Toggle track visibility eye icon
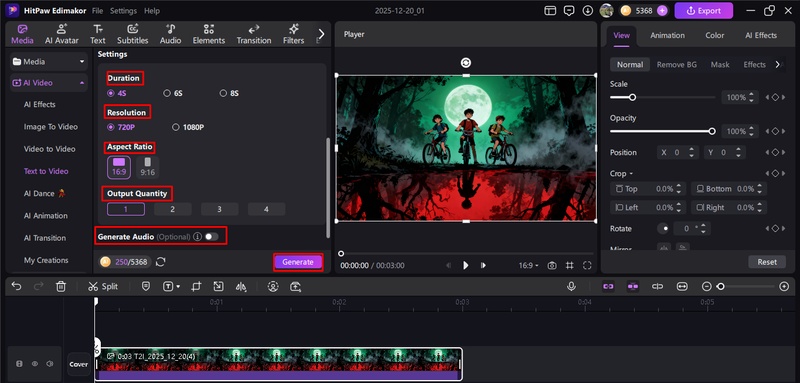The height and width of the screenshot is (383, 800). click(35, 364)
